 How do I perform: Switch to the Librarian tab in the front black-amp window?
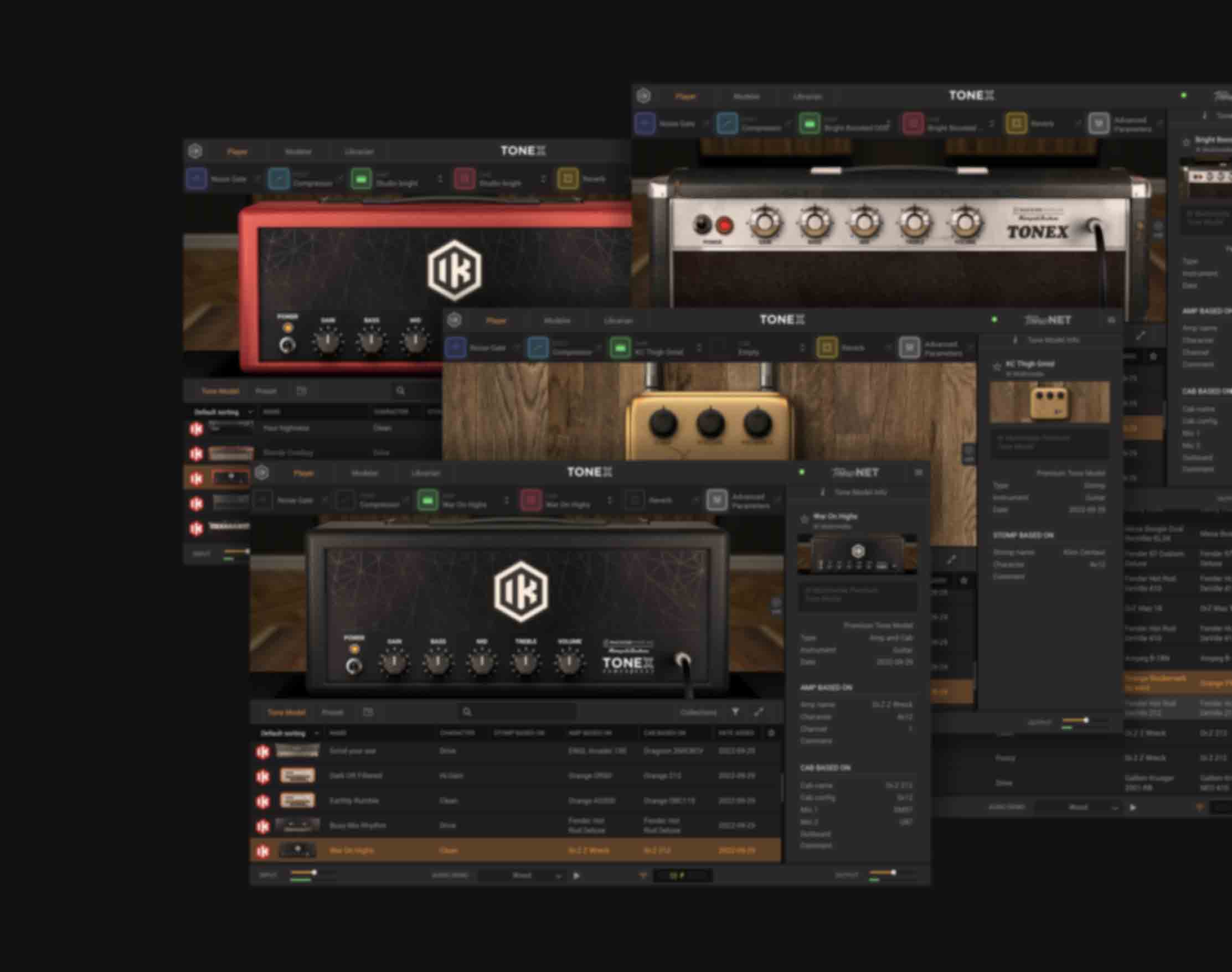pos(426,473)
